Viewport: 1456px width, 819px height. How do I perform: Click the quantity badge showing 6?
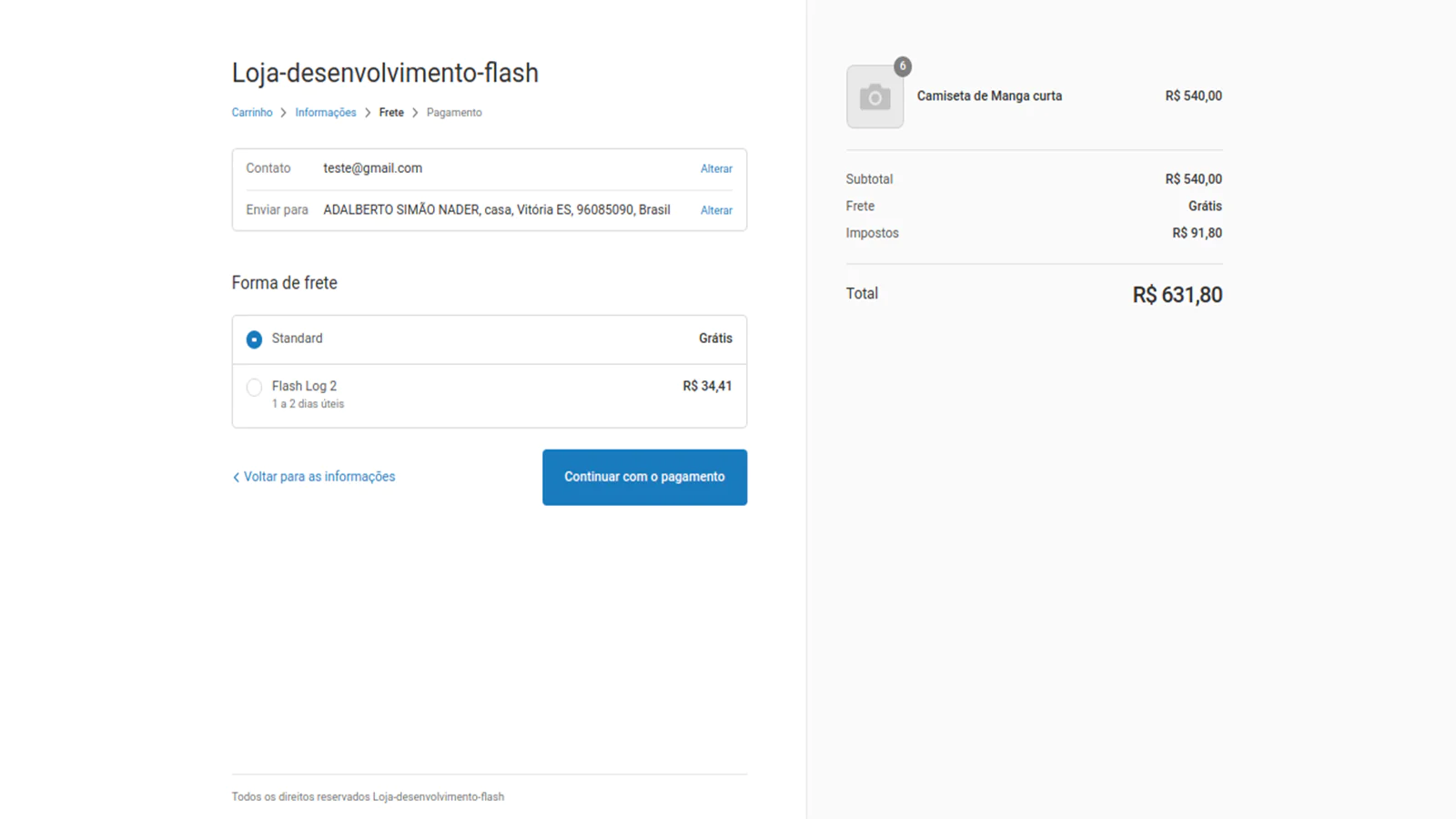click(902, 66)
